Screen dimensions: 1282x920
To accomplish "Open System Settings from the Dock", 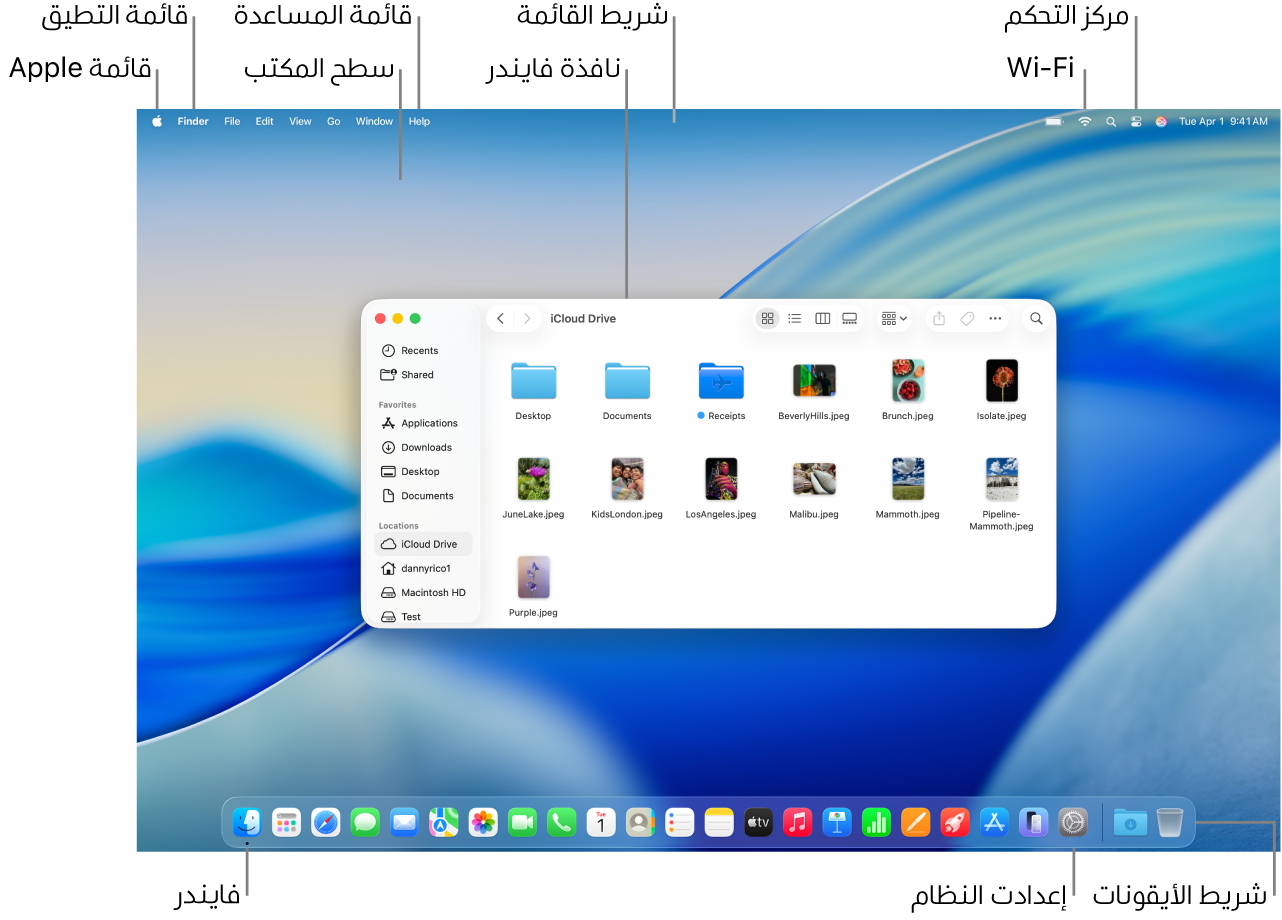I will click(1072, 822).
